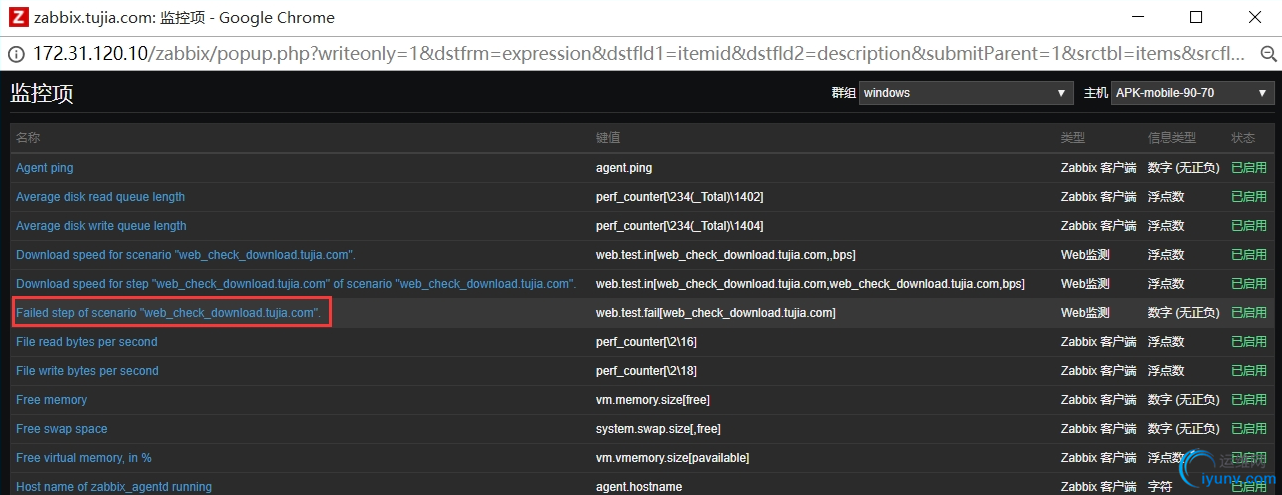Image resolution: width=1282 pixels, height=495 pixels.
Task: Select Average disk read queue length item
Action: pyautogui.click(x=100, y=197)
